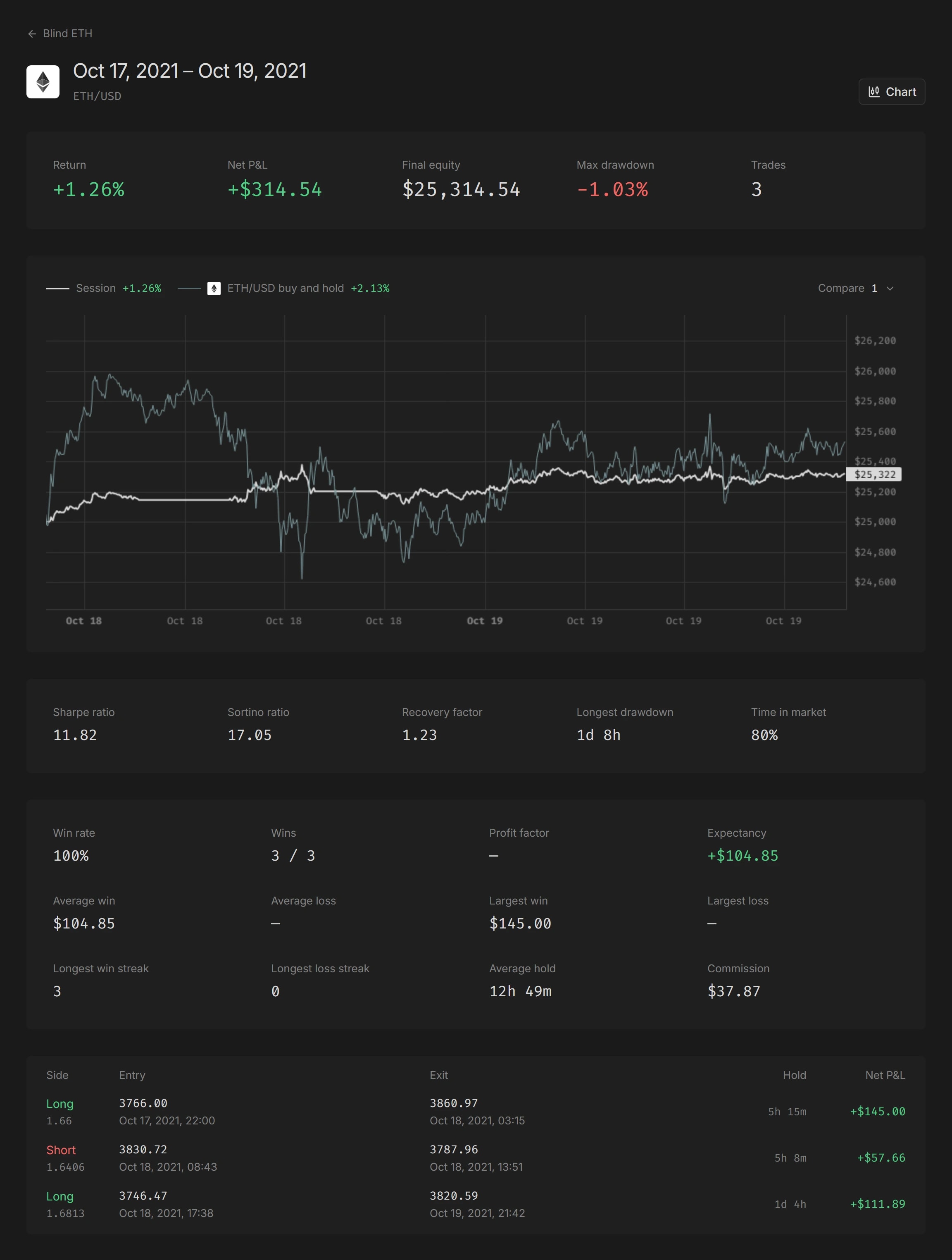Select the Long trade entered at 3746.47
The width and height of the screenshot is (952, 1260).
(476, 1204)
